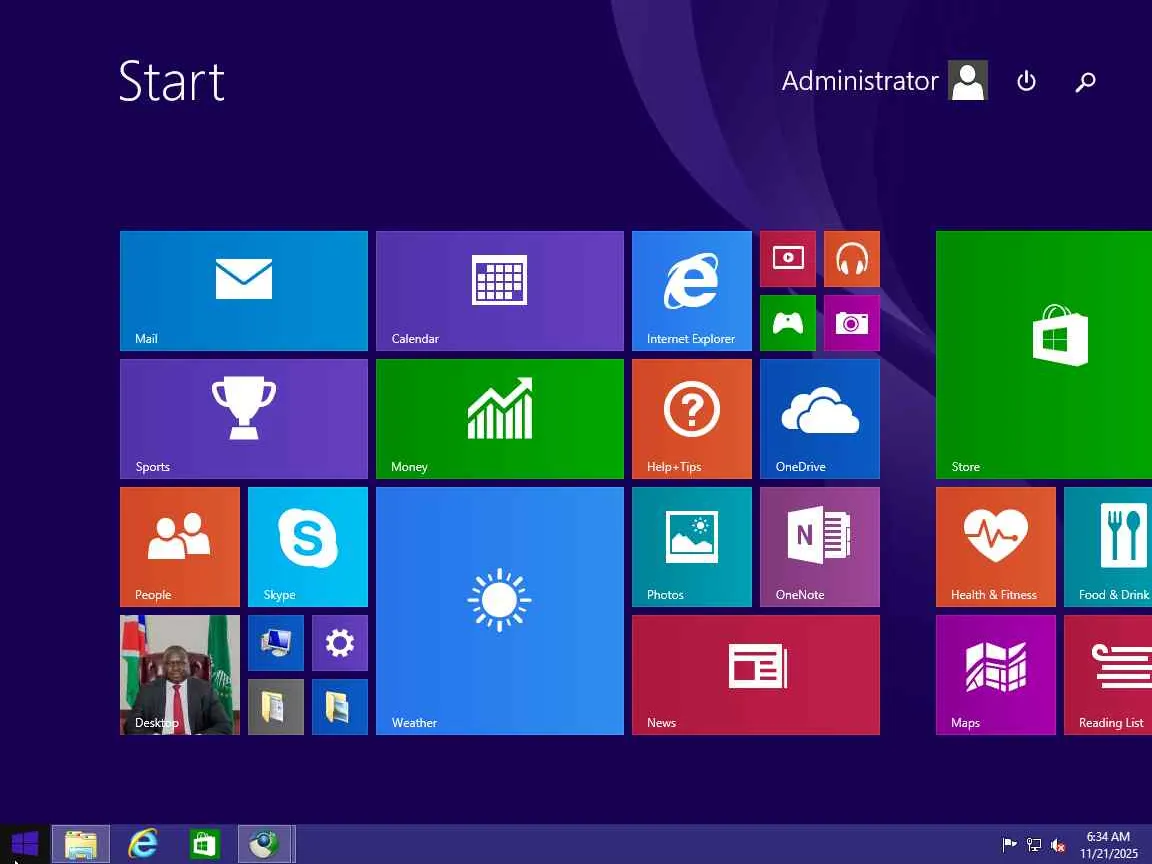Launch the Skype tile
The image size is (1152, 864).
[308, 547]
